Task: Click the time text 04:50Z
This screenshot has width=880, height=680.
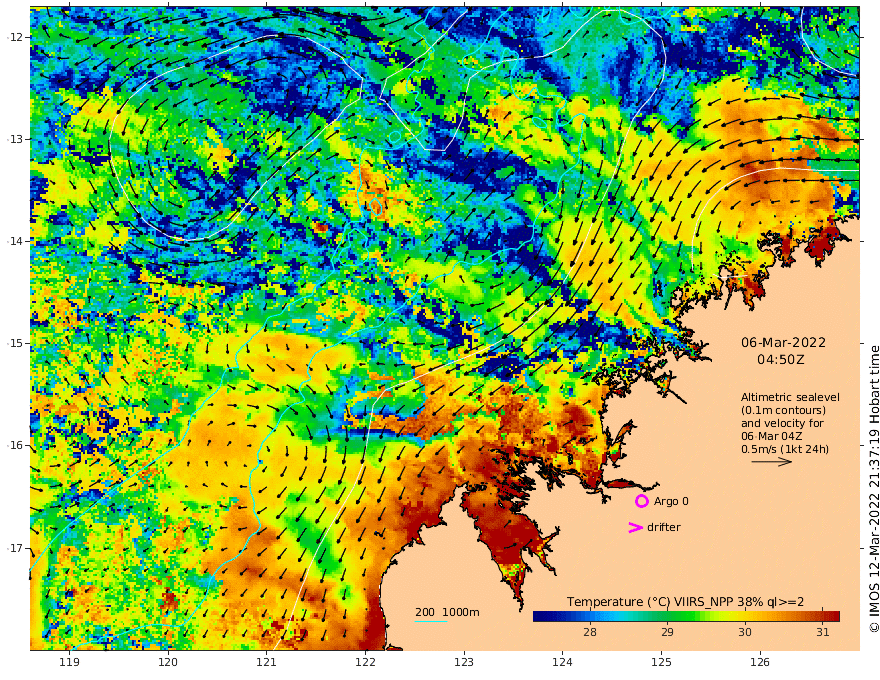Action: [x=781, y=360]
